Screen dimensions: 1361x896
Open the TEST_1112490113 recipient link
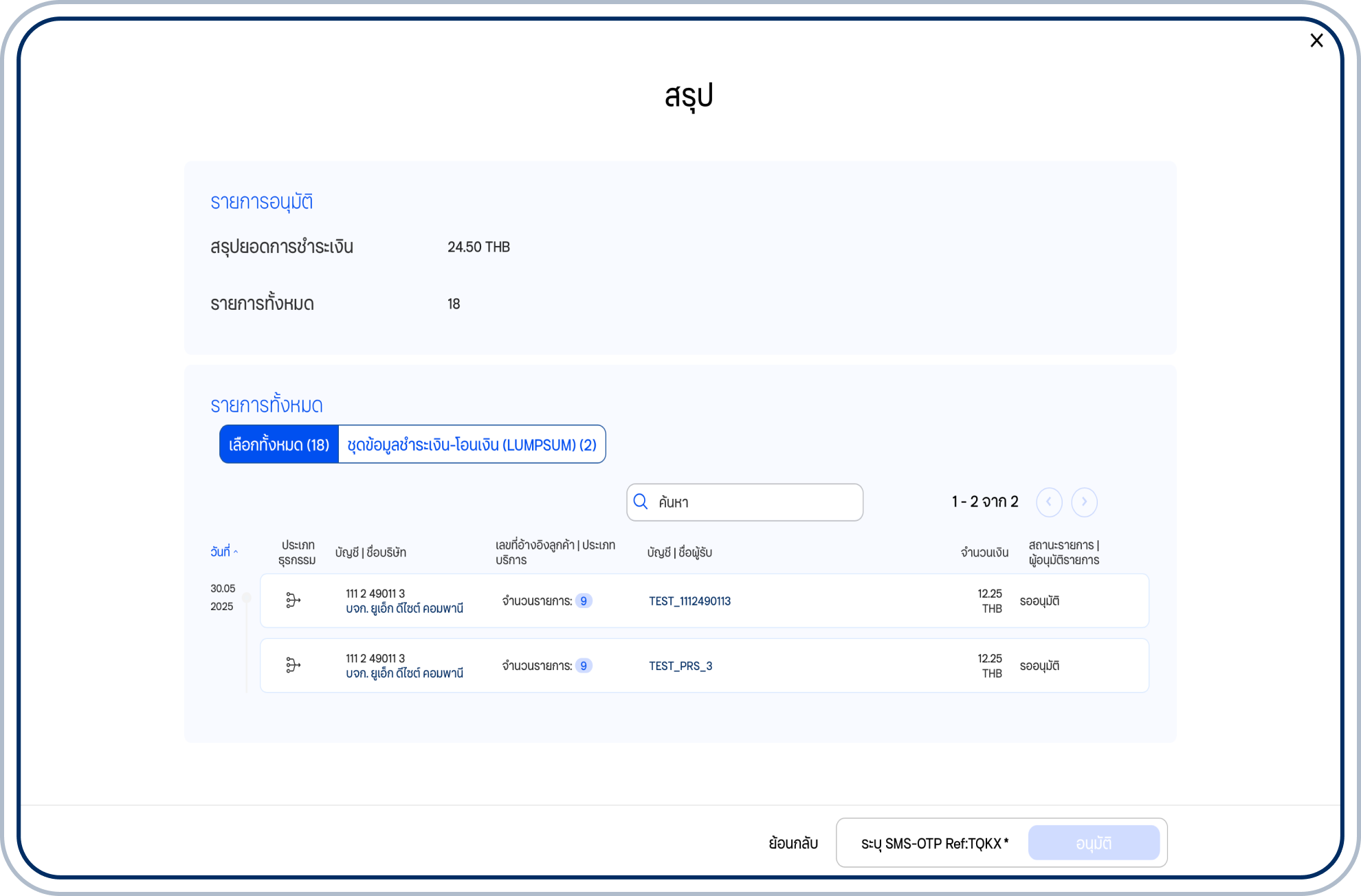pos(689,601)
